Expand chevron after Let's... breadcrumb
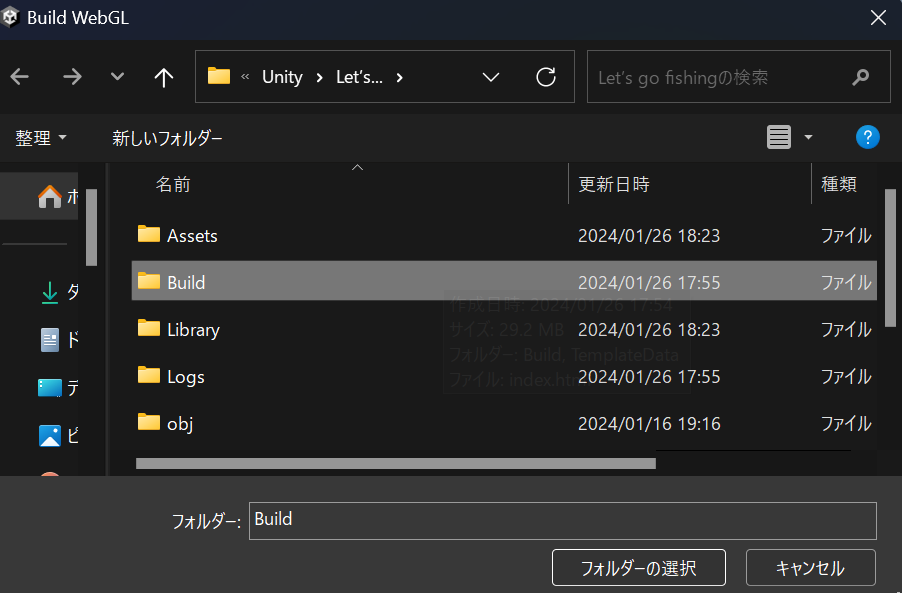902x593 pixels. click(399, 77)
